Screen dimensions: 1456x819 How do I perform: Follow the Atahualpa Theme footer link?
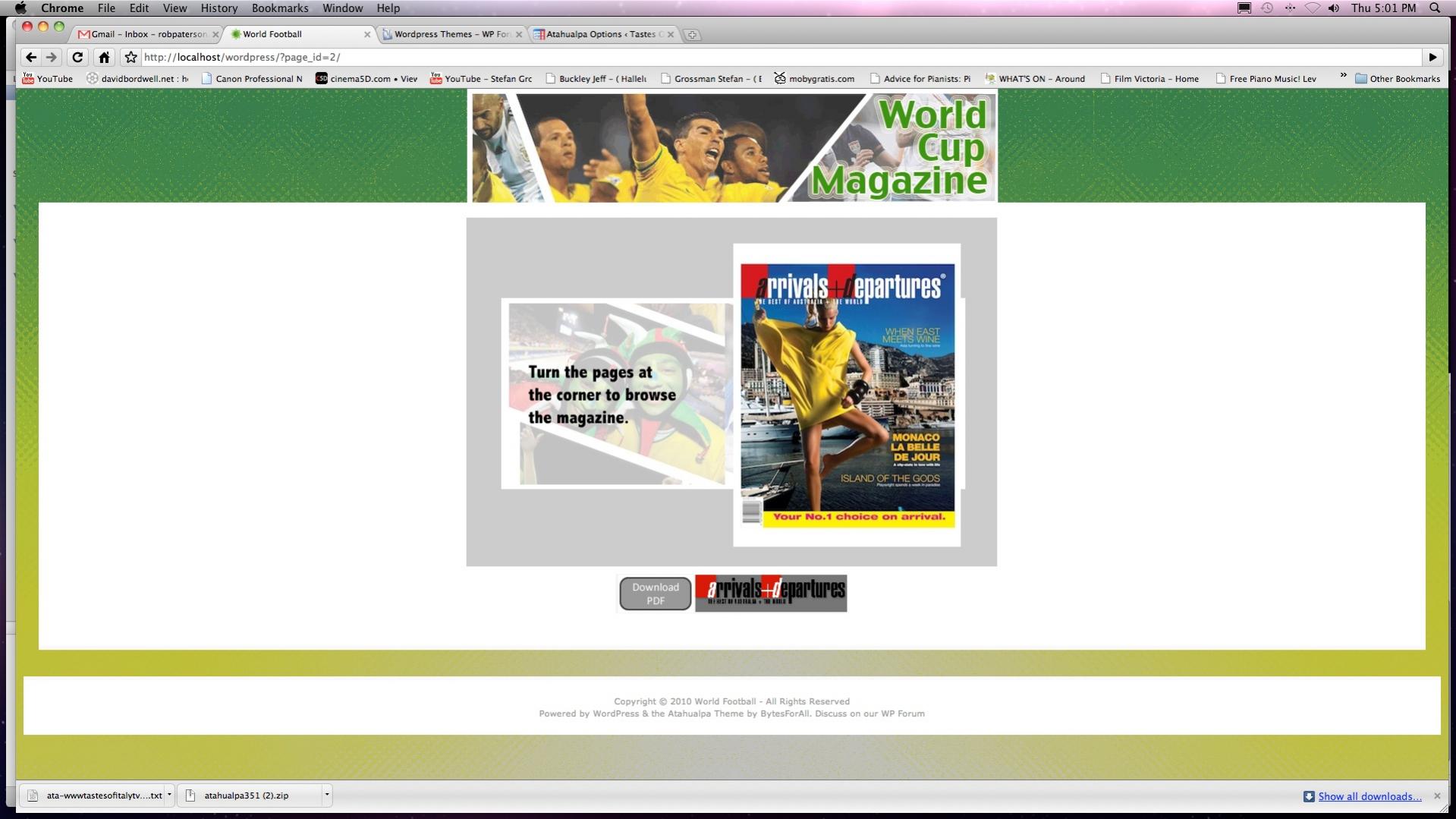pyautogui.click(x=705, y=713)
